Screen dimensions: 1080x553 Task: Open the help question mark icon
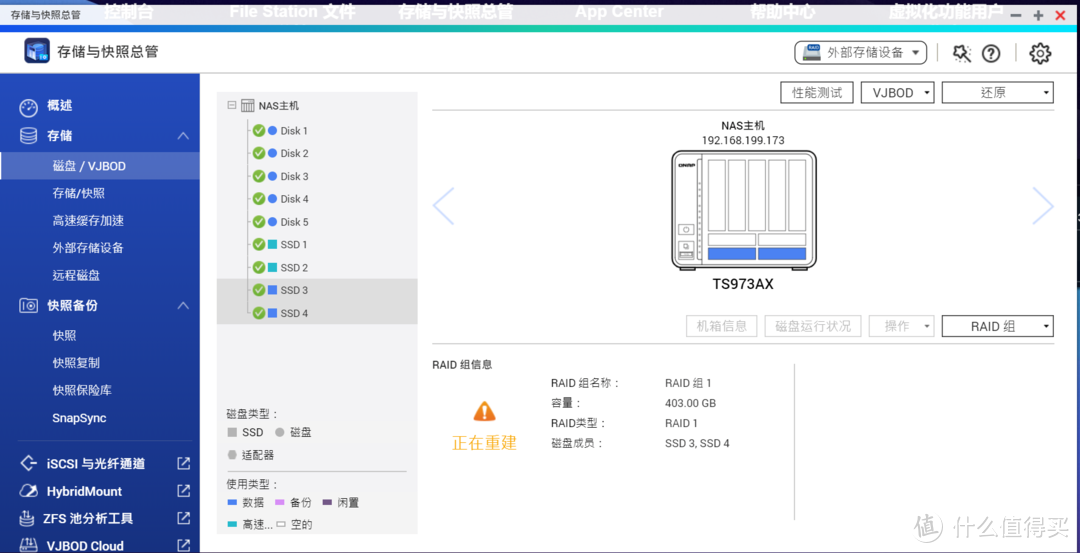tap(990, 53)
